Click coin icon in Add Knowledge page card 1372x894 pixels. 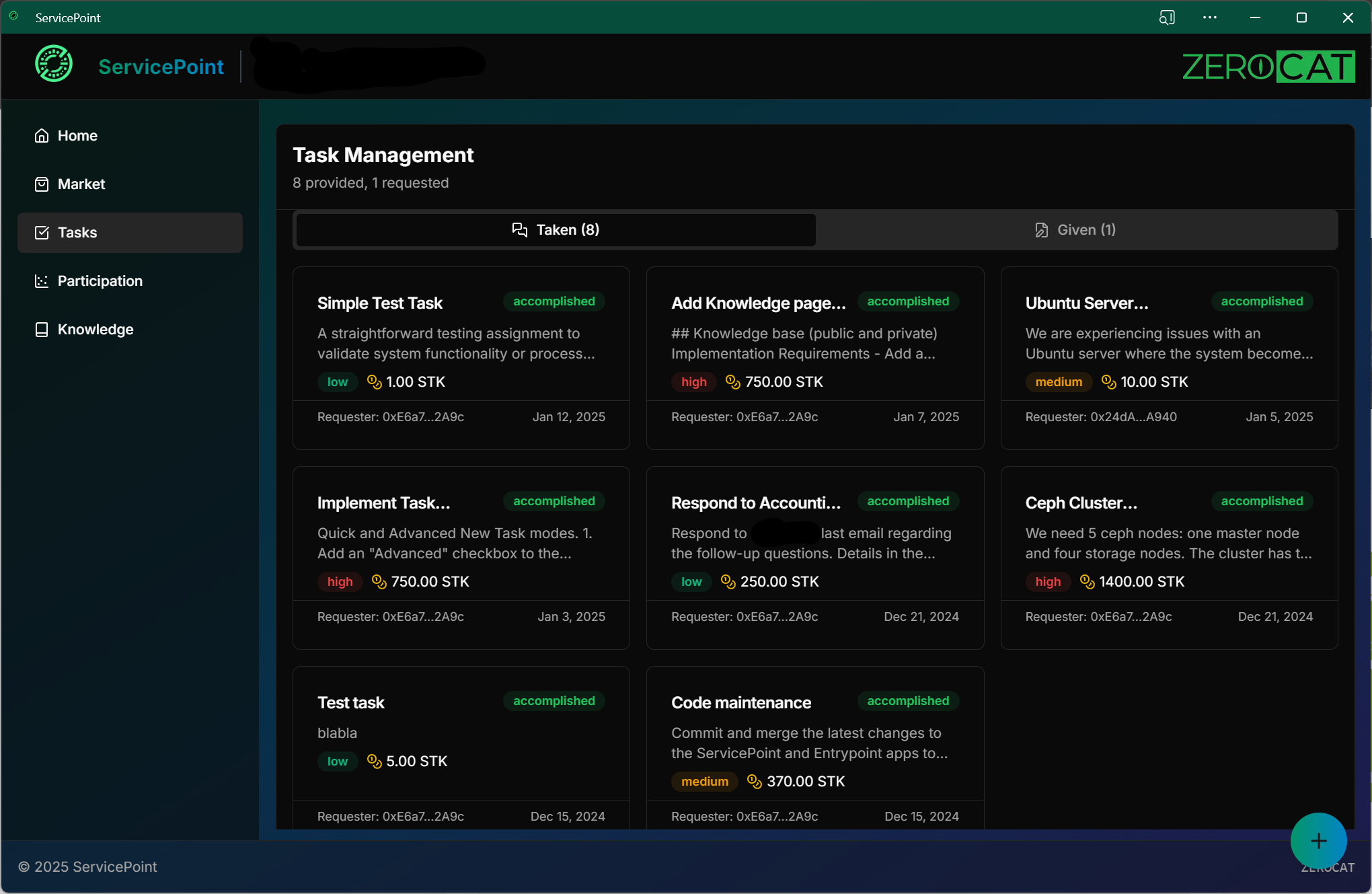click(733, 382)
